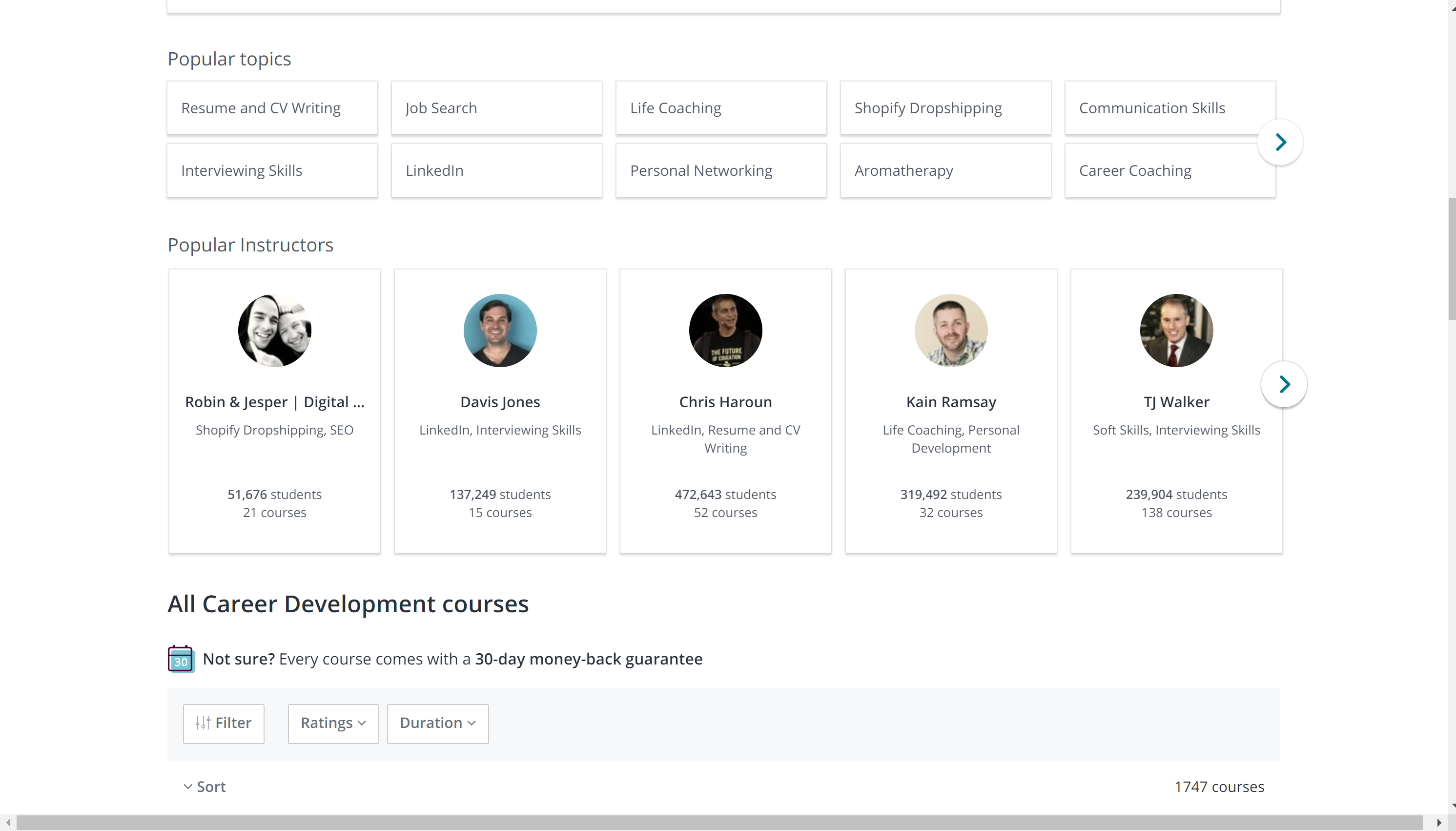This screenshot has height=831, width=1456.
Task: Expand the Sort options
Action: coord(204,786)
